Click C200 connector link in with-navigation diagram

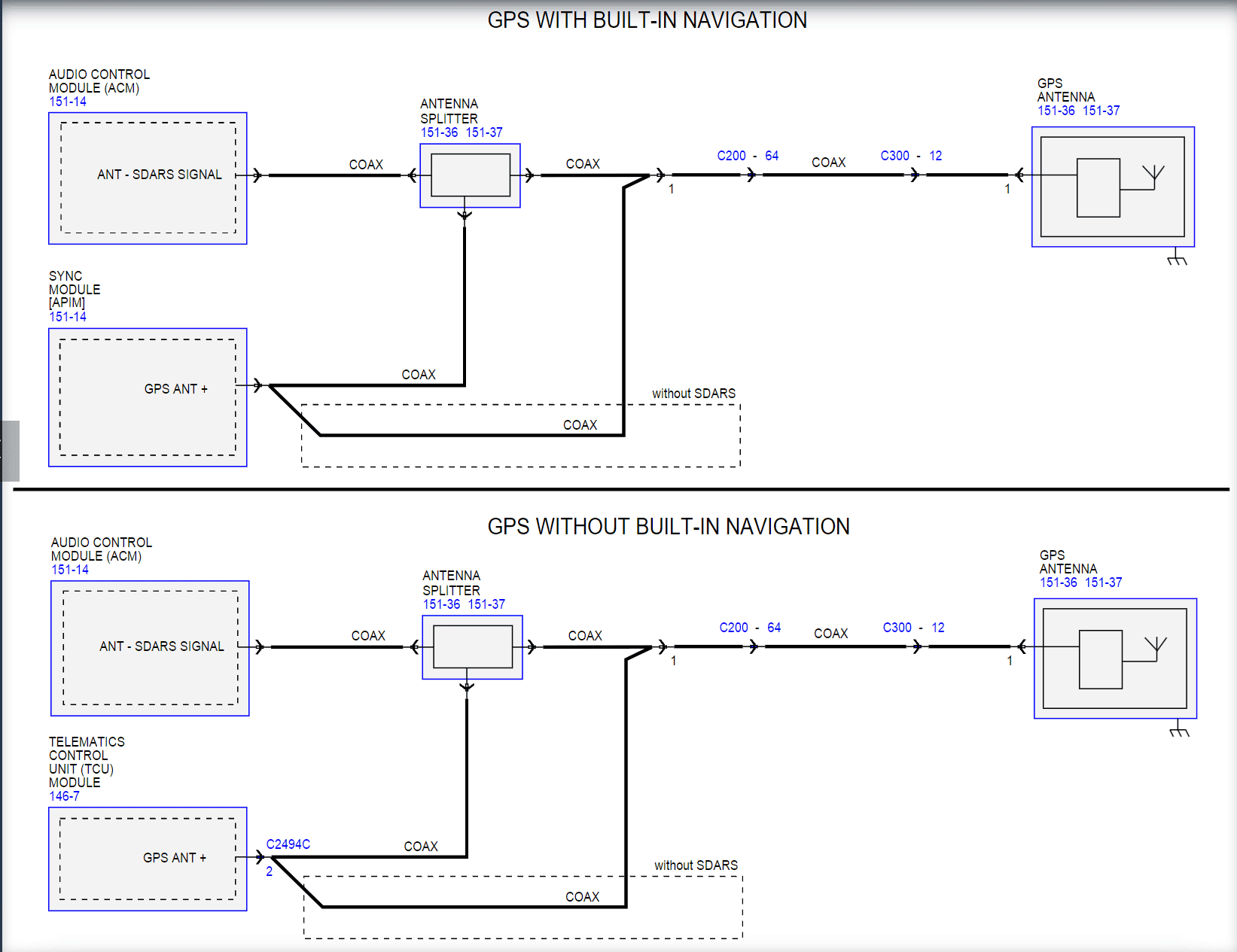point(731,156)
